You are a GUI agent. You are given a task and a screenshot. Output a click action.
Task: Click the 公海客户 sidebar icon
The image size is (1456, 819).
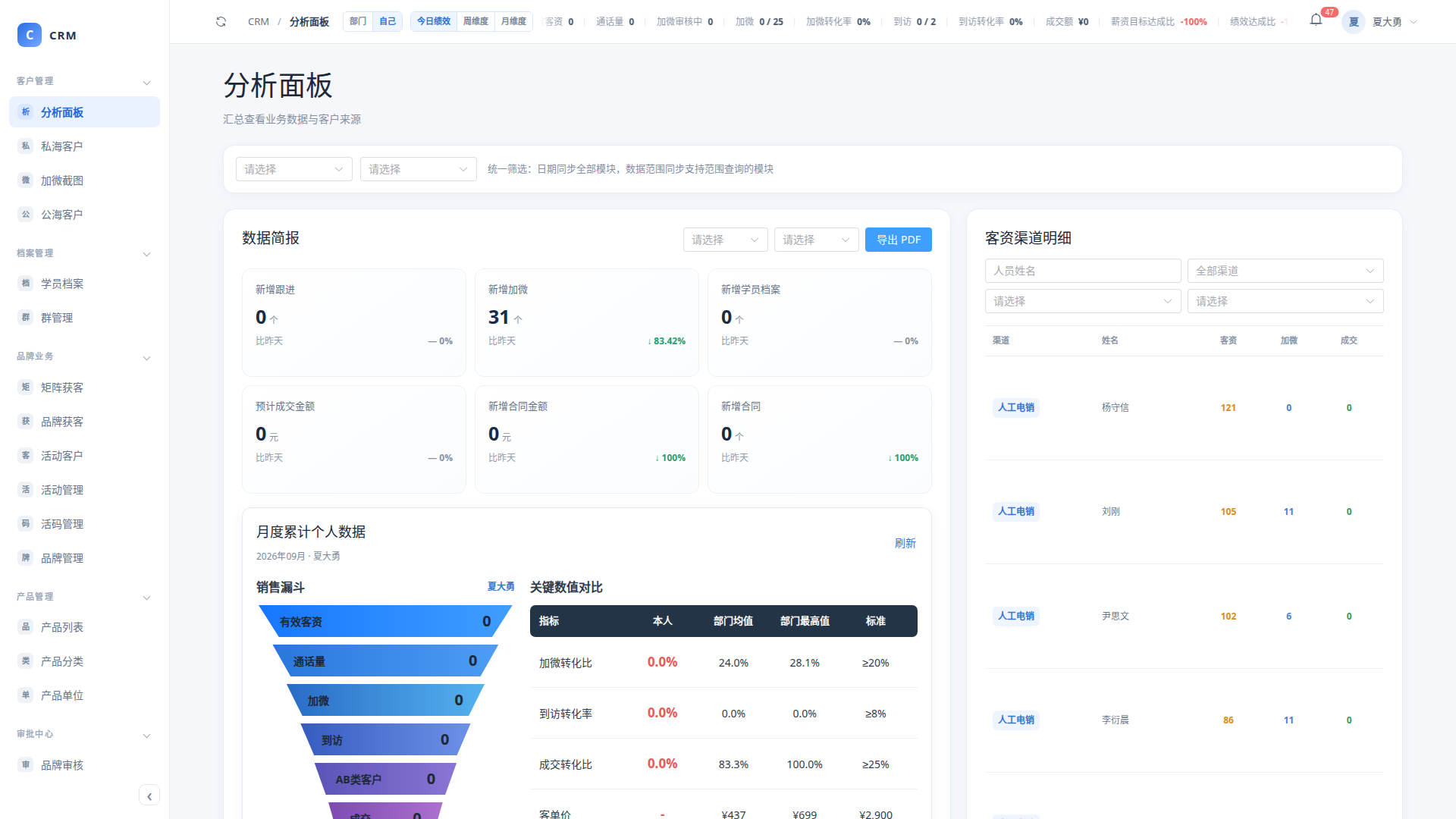point(26,215)
